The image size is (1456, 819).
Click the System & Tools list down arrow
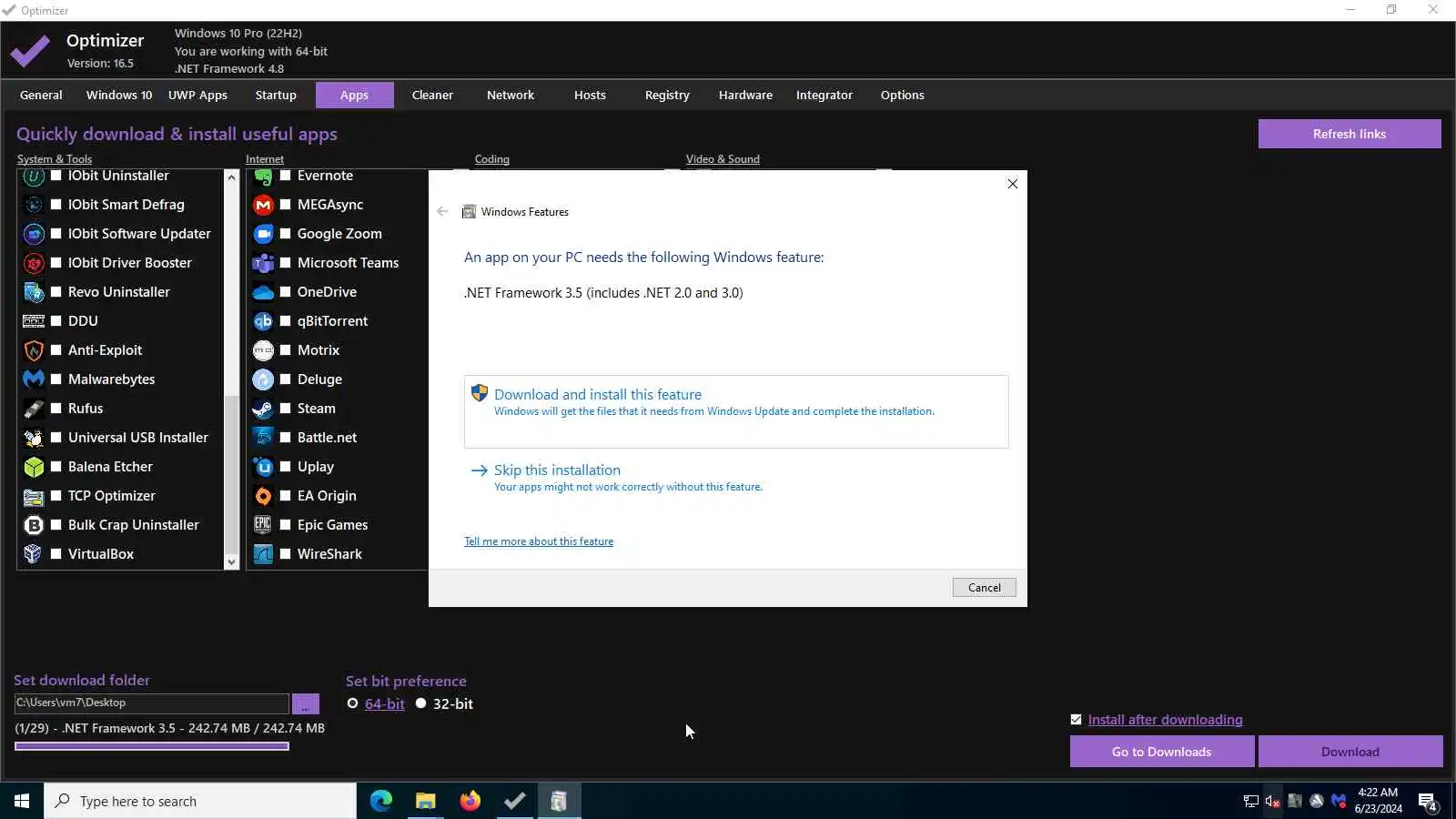[x=231, y=562]
